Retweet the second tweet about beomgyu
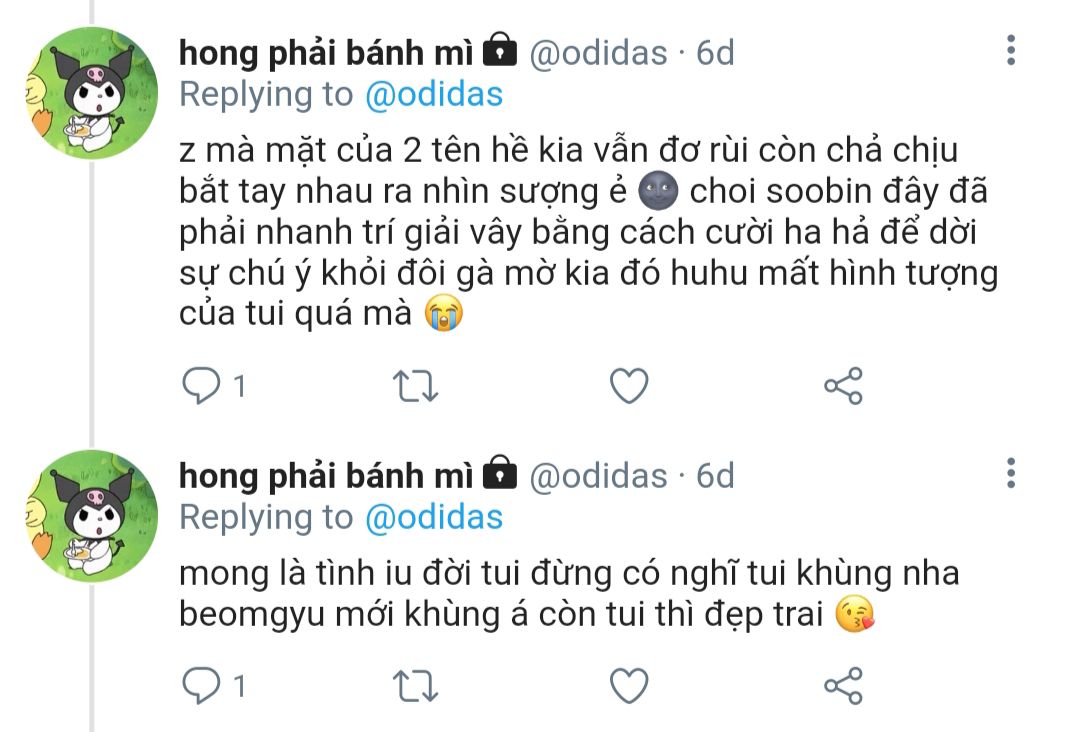Screen dimensions: 1080x732 (415, 686)
